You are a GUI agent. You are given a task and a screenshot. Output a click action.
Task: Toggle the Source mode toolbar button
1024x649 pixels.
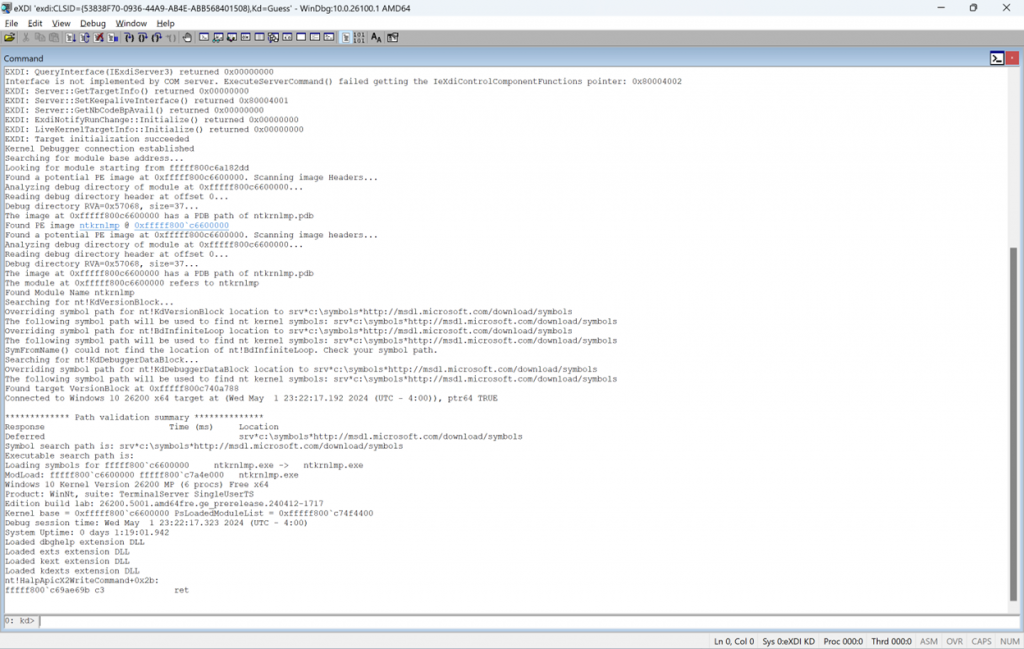point(345,36)
